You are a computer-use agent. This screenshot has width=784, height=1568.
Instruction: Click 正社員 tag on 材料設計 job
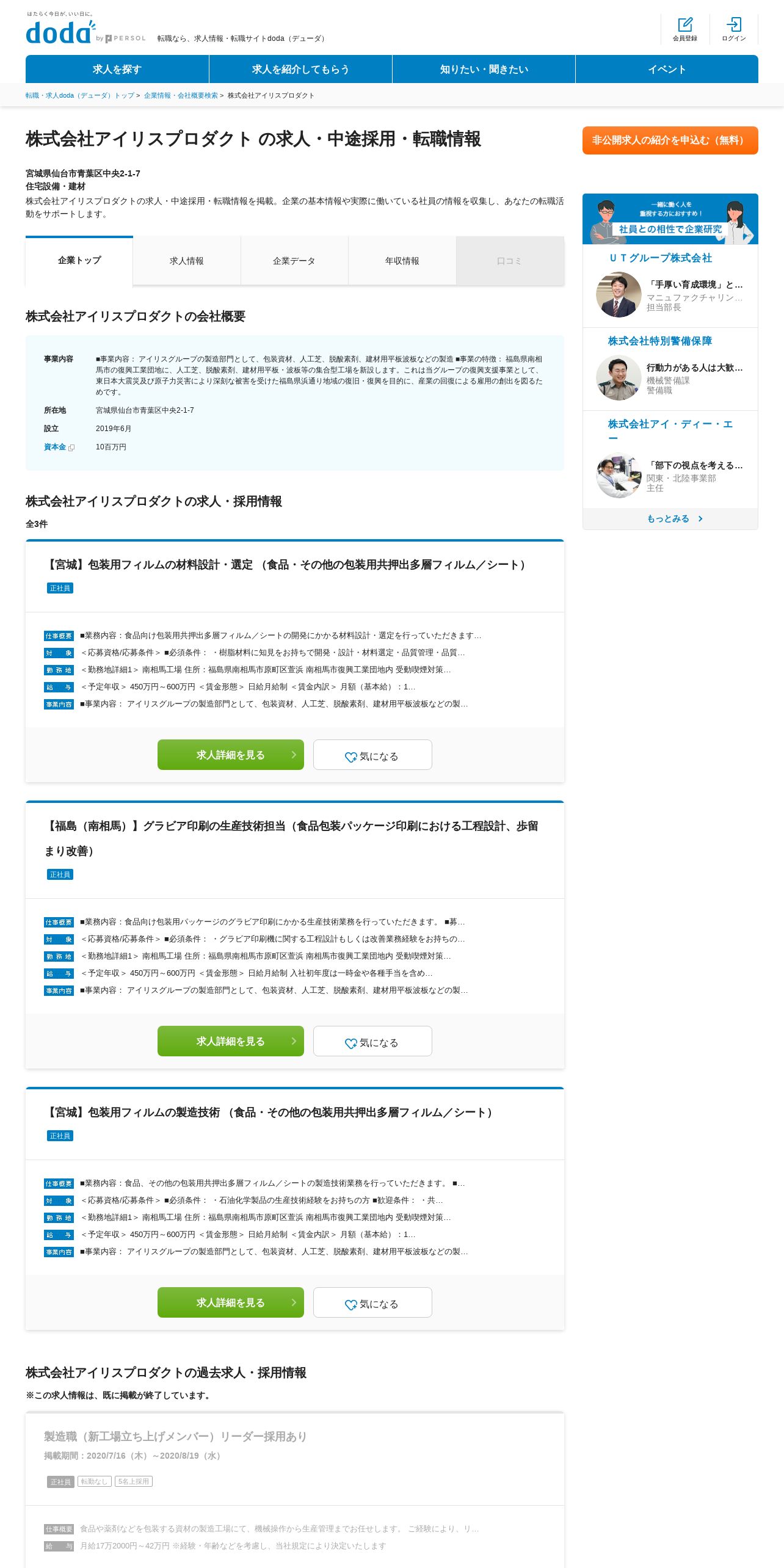pyautogui.click(x=60, y=588)
